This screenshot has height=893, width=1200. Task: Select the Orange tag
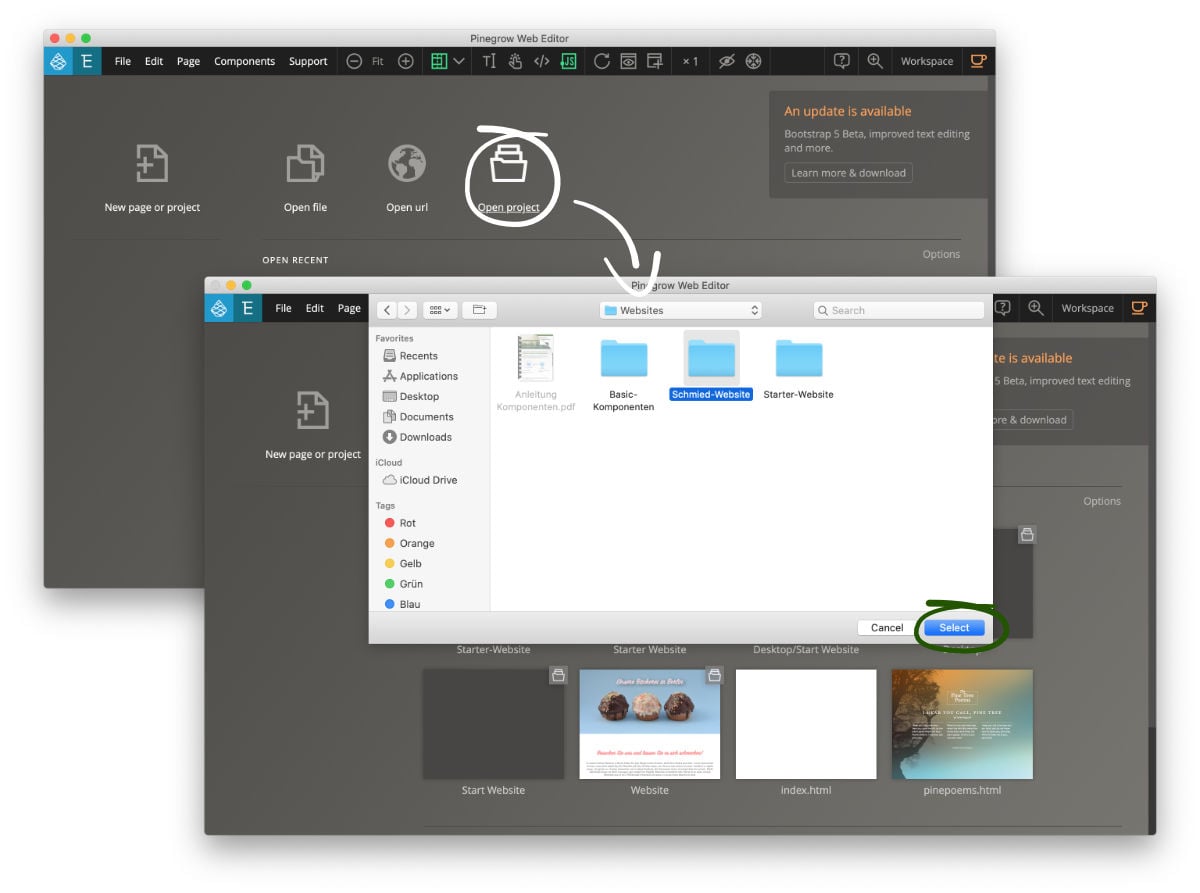(x=409, y=543)
